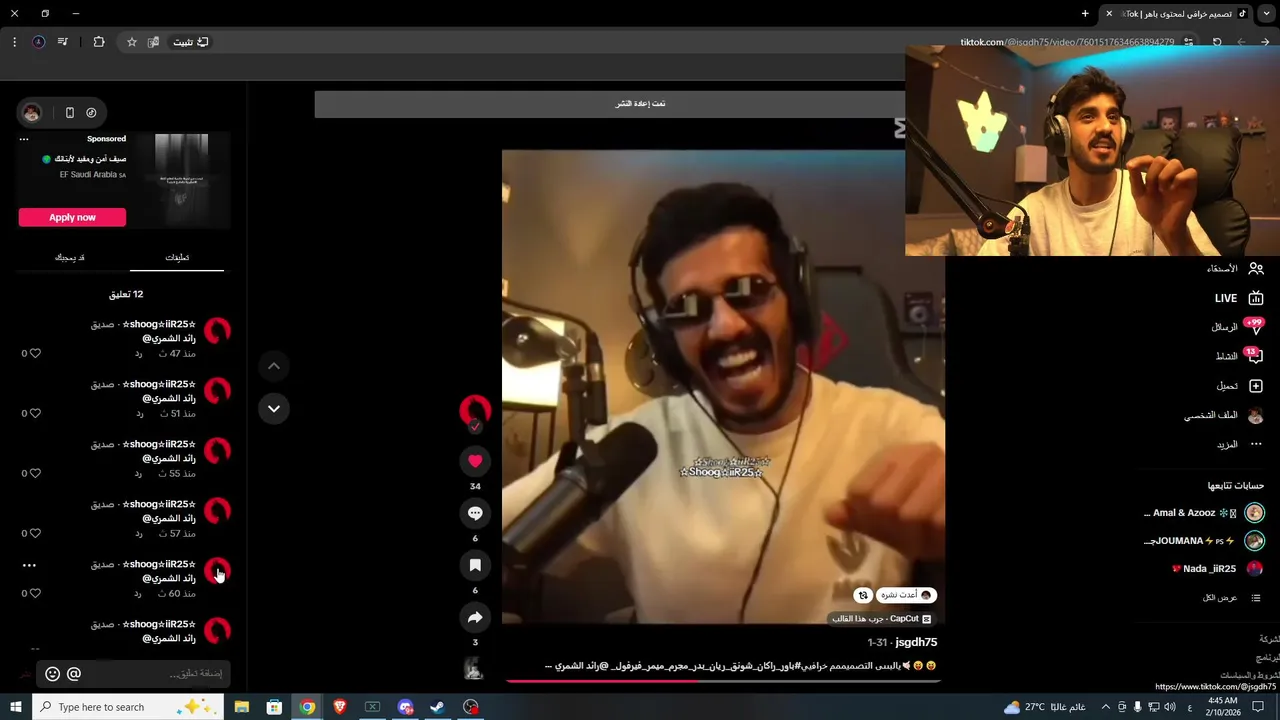Go to previous video with up chevron
This screenshot has width=1280, height=720.
tap(274, 366)
